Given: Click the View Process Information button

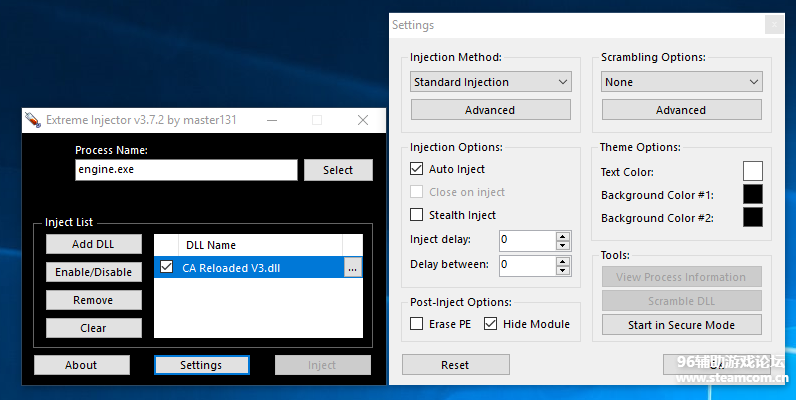Looking at the screenshot, I should [682, 277].
